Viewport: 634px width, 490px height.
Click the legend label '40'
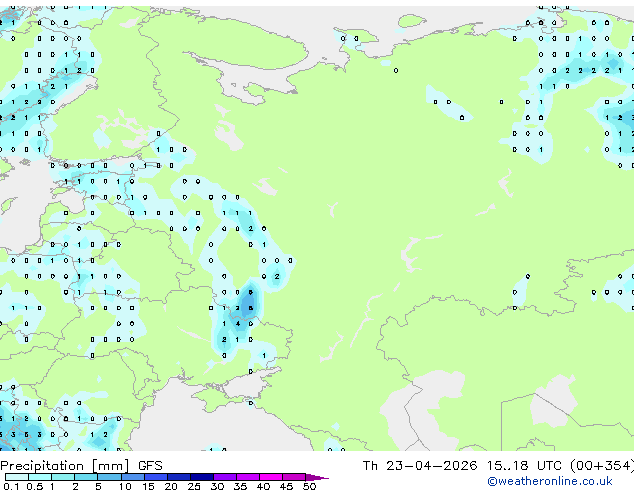(263, 486)
